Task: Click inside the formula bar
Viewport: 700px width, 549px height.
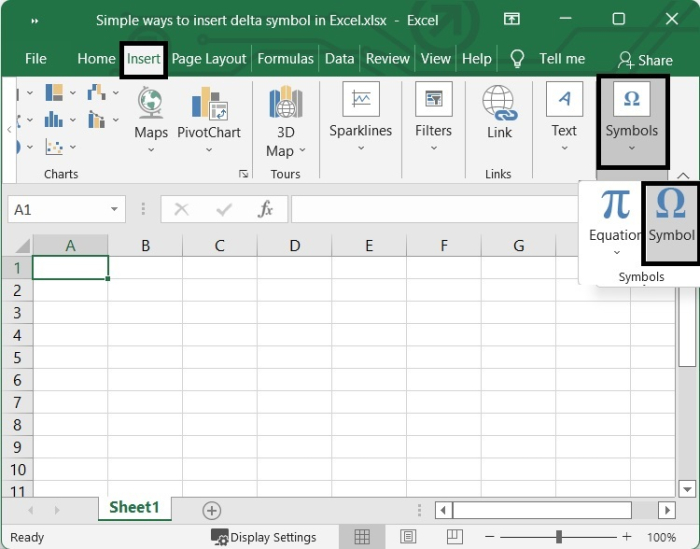Action: point(434,209)
